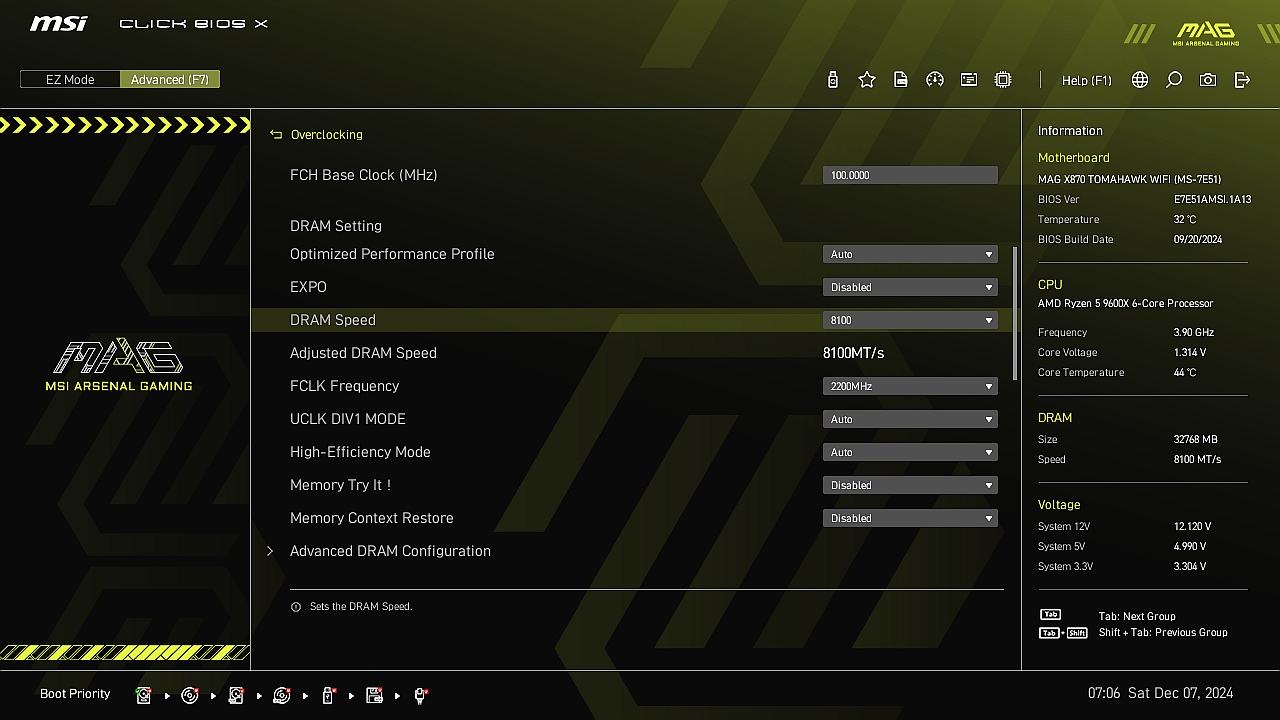The width and height of the screenshot is (1280, 720).
Task: Select Optimized Performance Profile label
Action: [392, 254]
